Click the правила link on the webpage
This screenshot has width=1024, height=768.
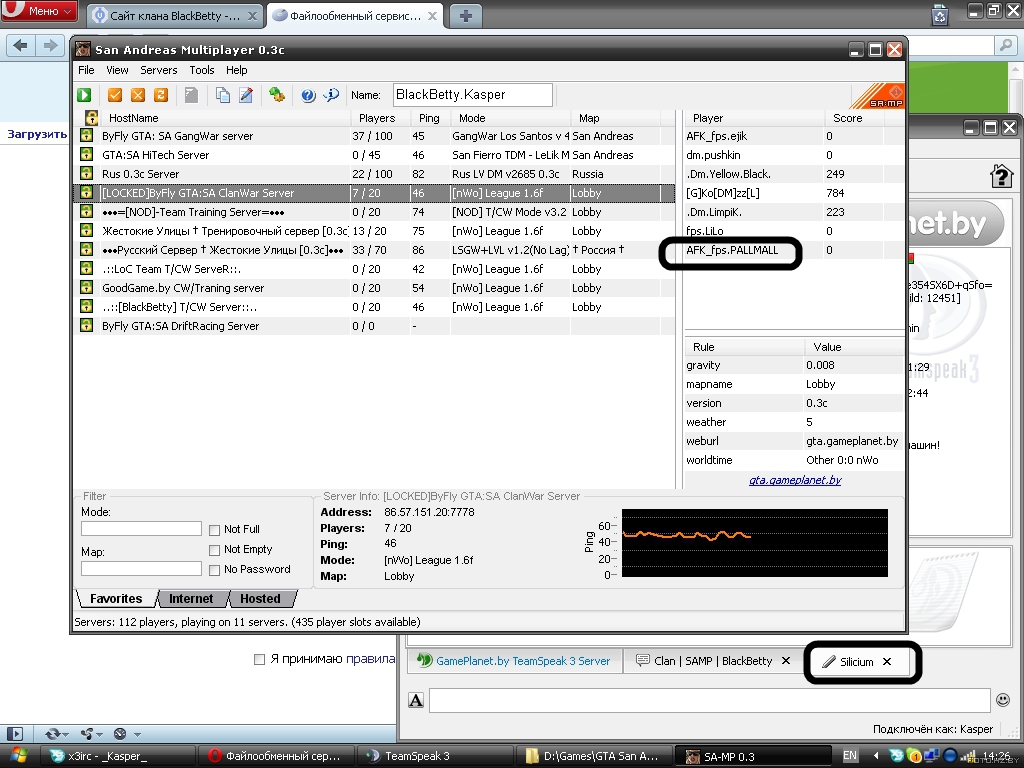pos(370,659)
